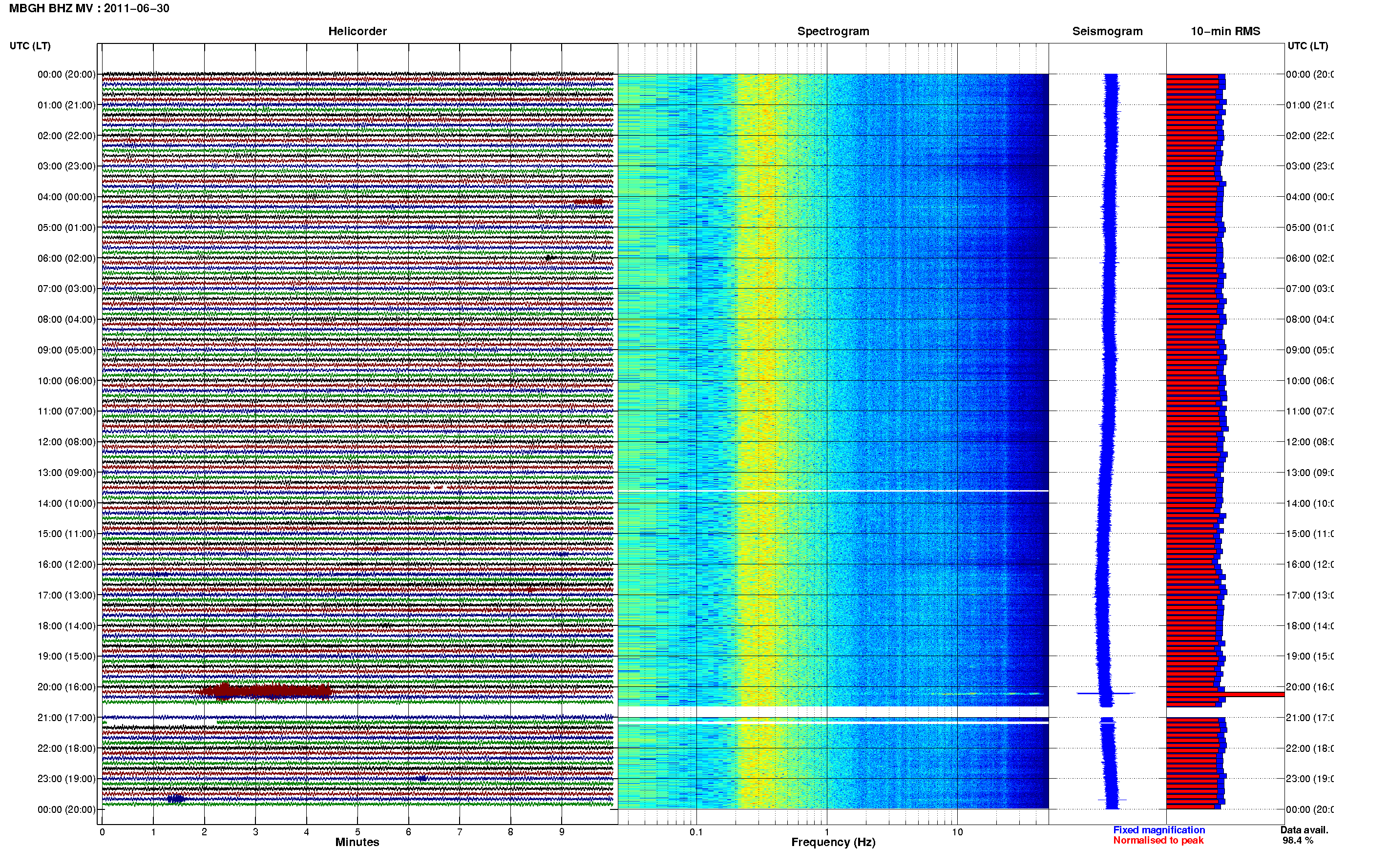This screenshot has width=1389, height=868.
Task: Select the Helicorder panel heading
Action: (x=357, y=31)
